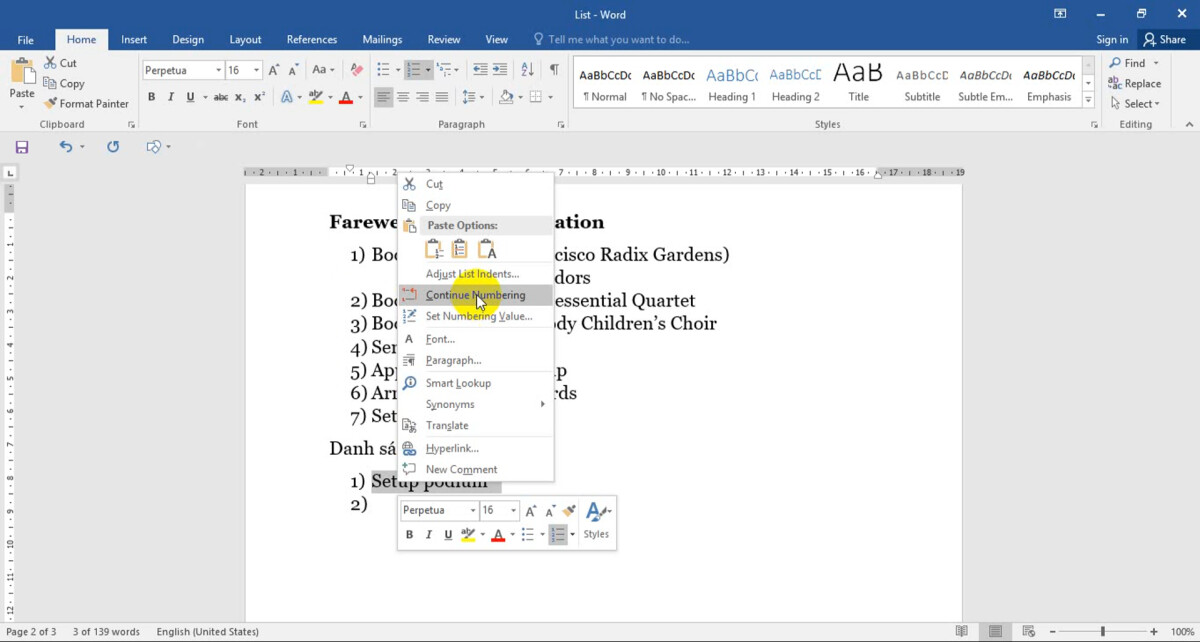This screenshot has height=642, width=1200.
Task: Click the Clear All Formatting icon
Action: tap(356, 70)
